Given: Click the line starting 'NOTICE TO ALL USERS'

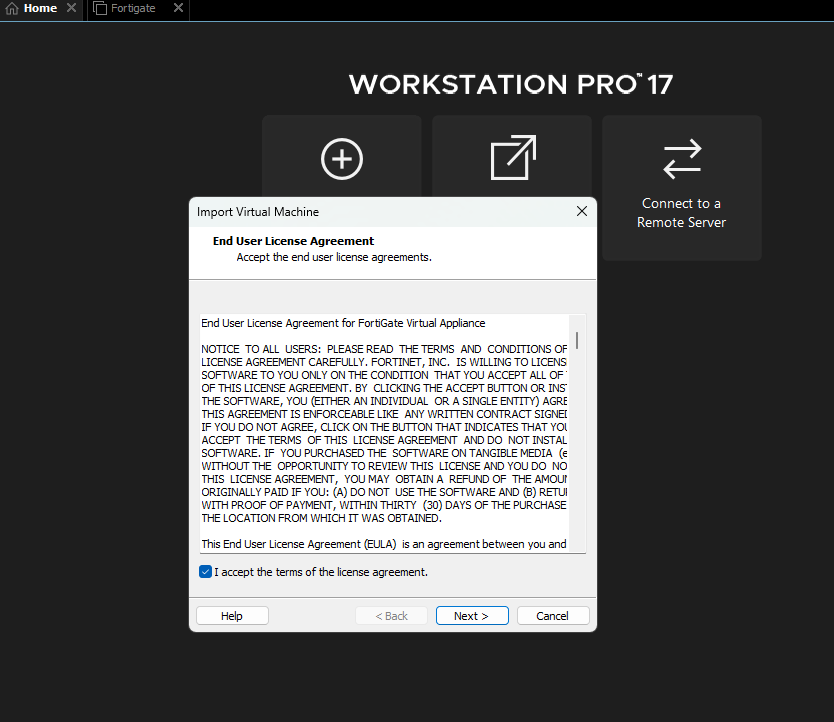Looking at the screenshot, I should 384,349.
